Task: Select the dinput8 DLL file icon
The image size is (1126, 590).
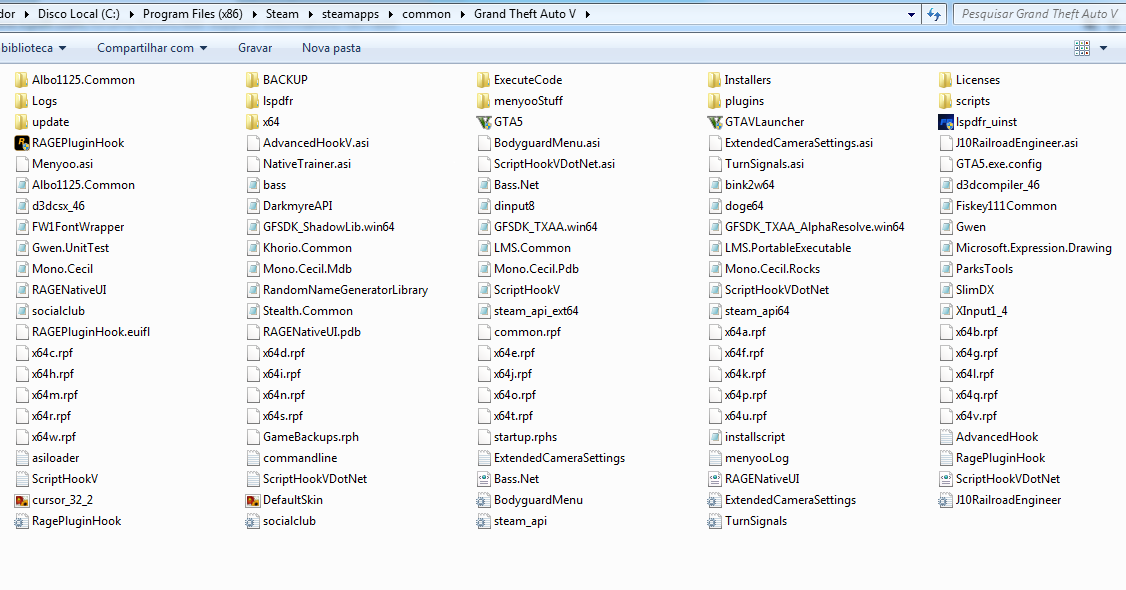Action: (x=484, y=206)
